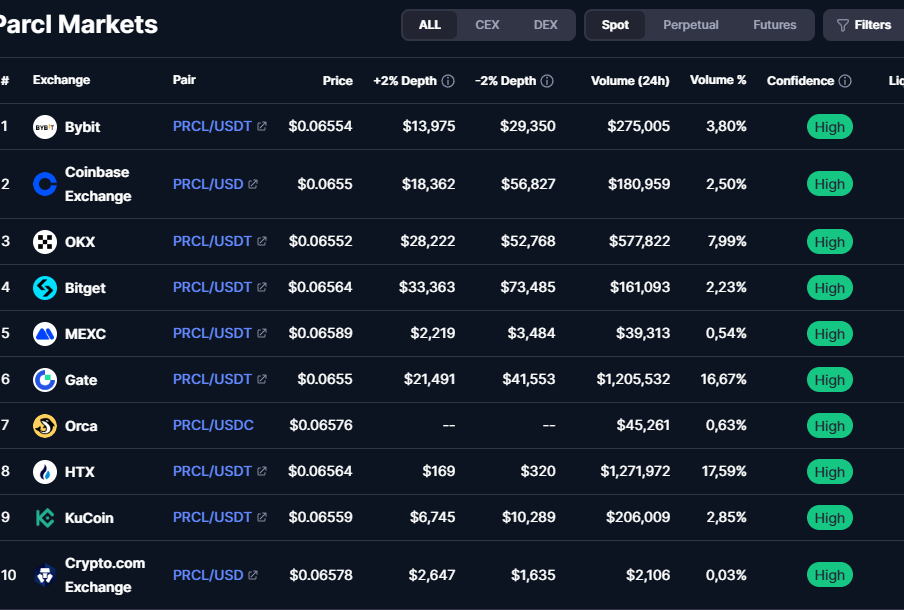Open Bitget PRCL/USDT pair link
The image size is (904, 610).
[212, 287]
